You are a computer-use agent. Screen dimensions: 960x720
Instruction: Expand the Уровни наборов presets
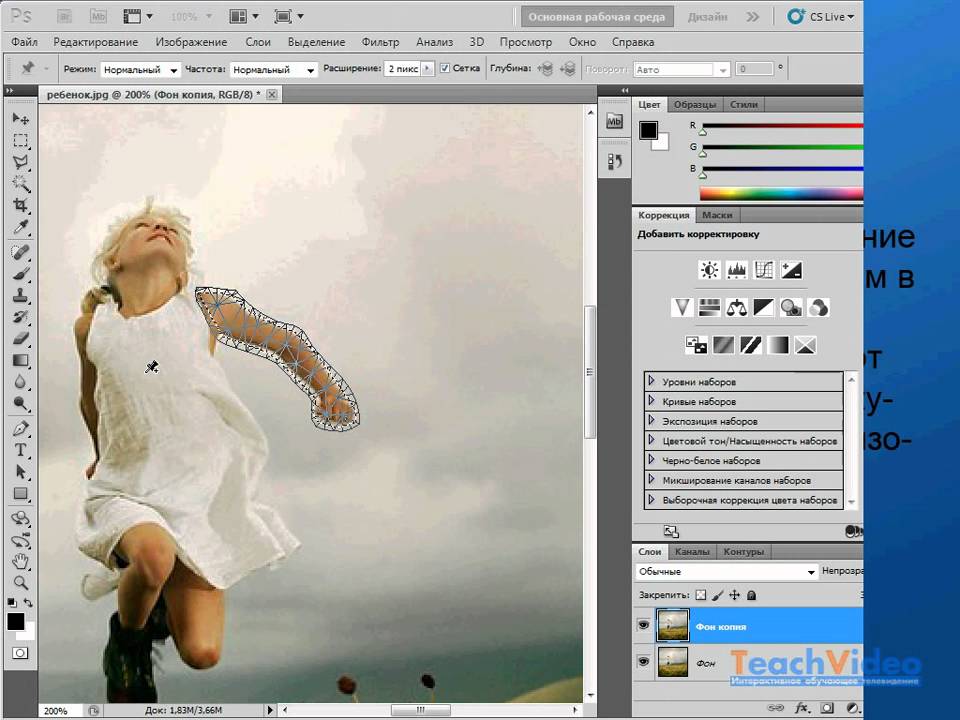651,382
